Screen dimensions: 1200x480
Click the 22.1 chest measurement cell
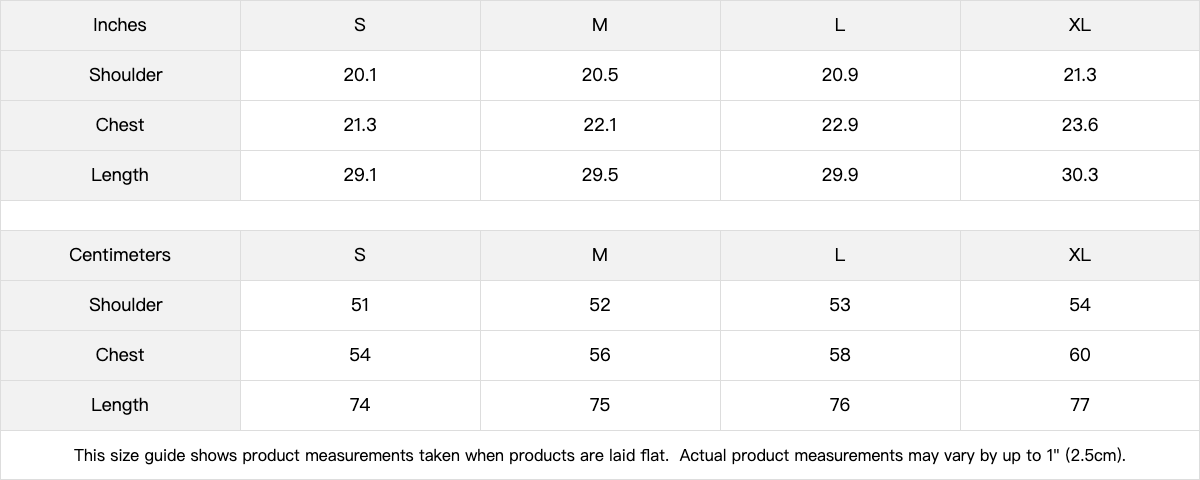tap(600, 125)
